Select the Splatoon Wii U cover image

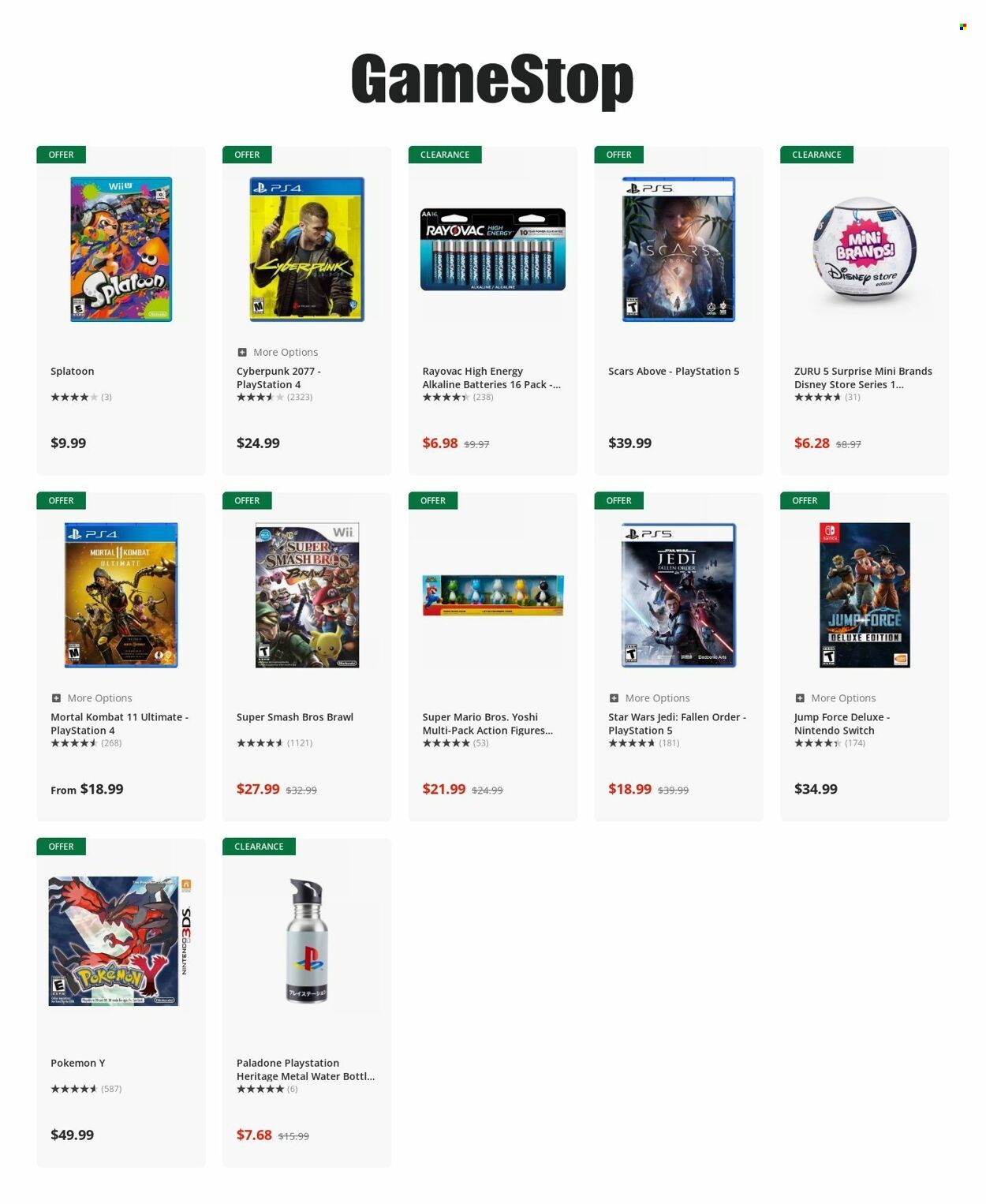(x=121, y=249)
